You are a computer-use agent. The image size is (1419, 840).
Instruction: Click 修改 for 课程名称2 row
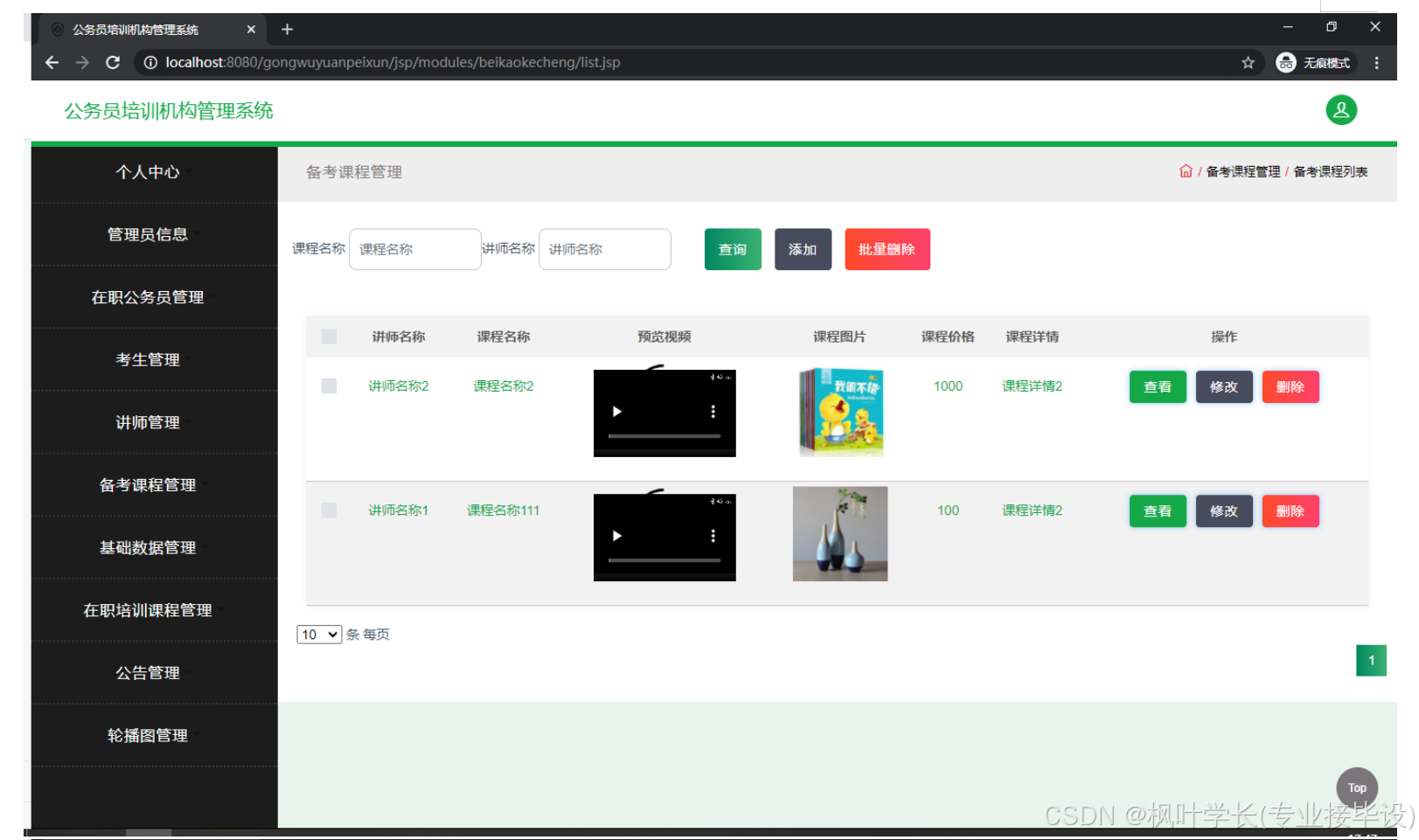click(1224, 386)
